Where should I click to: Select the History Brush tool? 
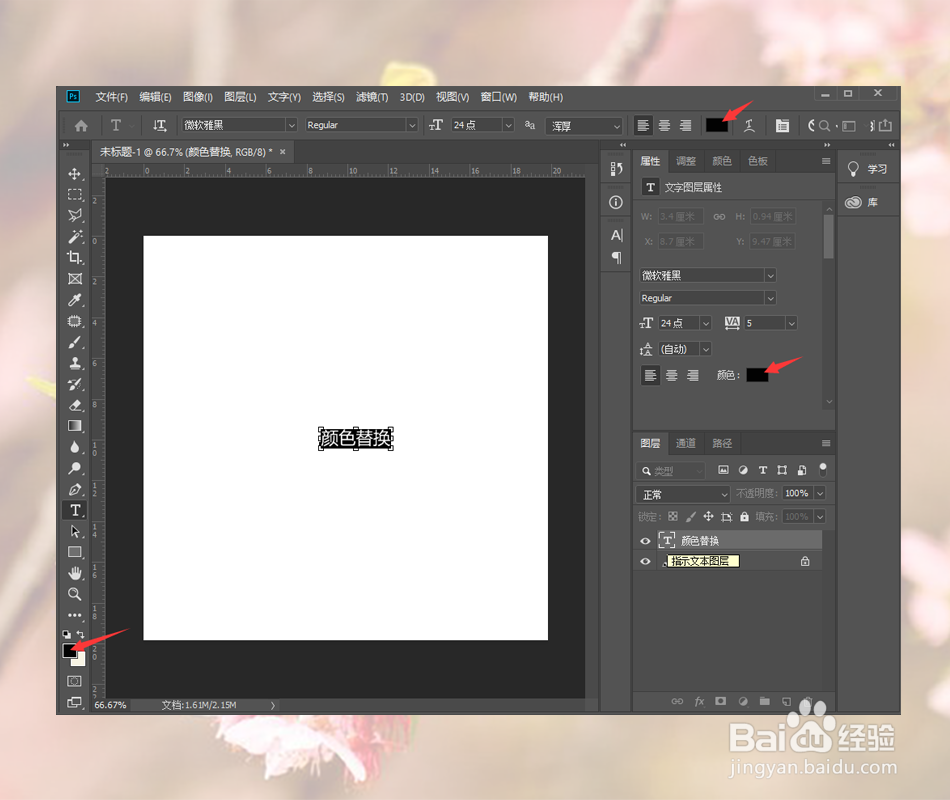coord(75,384)
